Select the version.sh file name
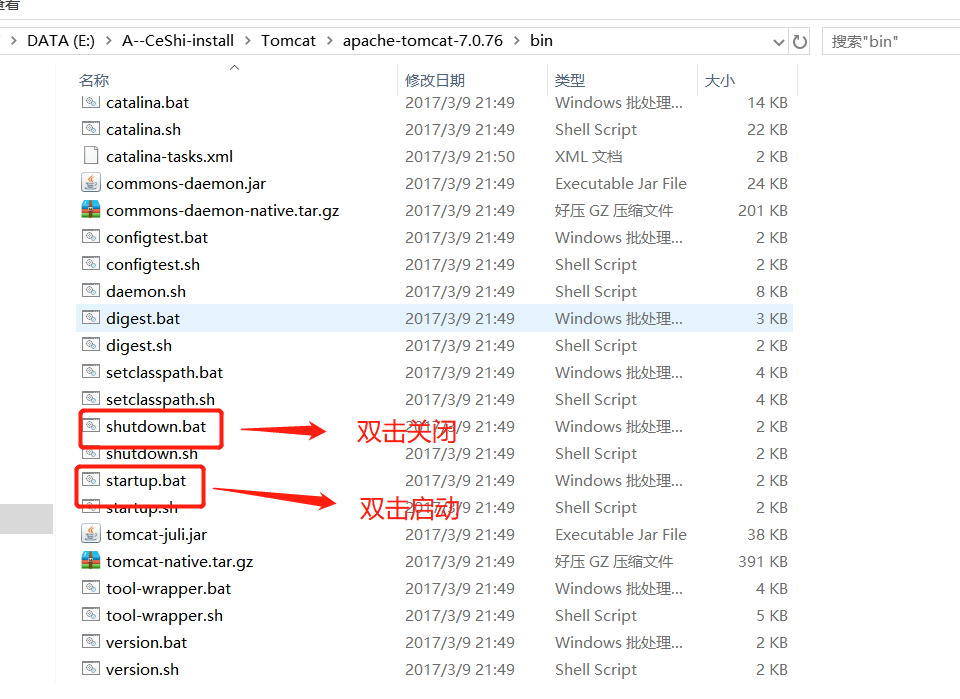This screenshot has height=699, width=960. (142, 669)
